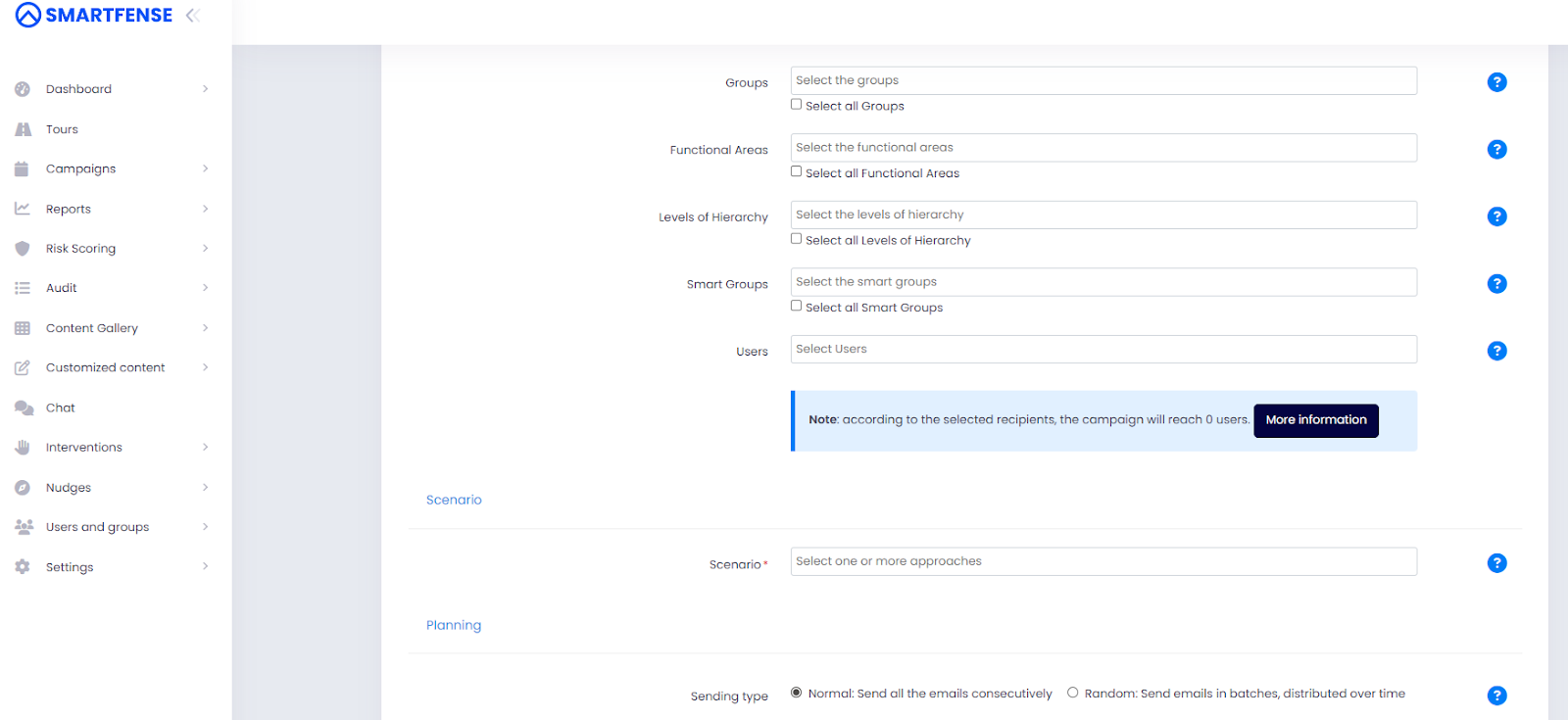Image resolution: width=1568 pixels, height=720 pixels.
Task: Open the Nudges menu item
Action: 69,488
